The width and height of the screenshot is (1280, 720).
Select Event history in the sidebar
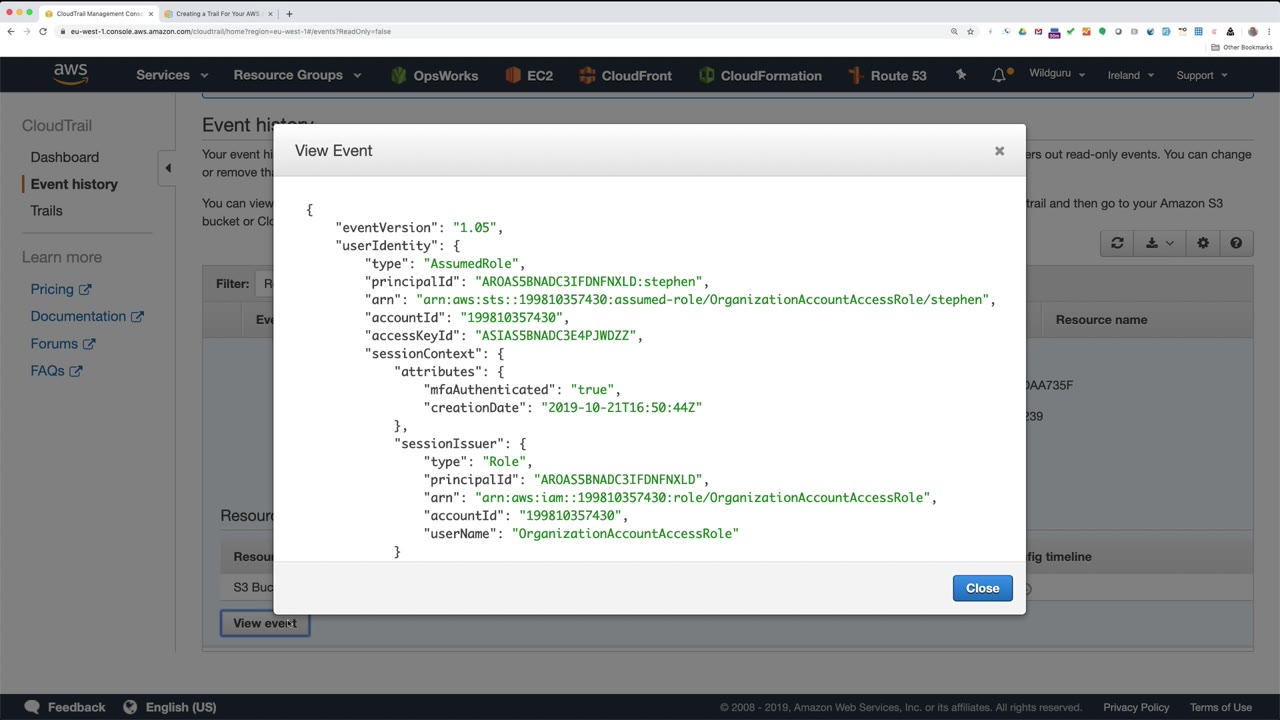pyautogui.click(x=74, y=184)
